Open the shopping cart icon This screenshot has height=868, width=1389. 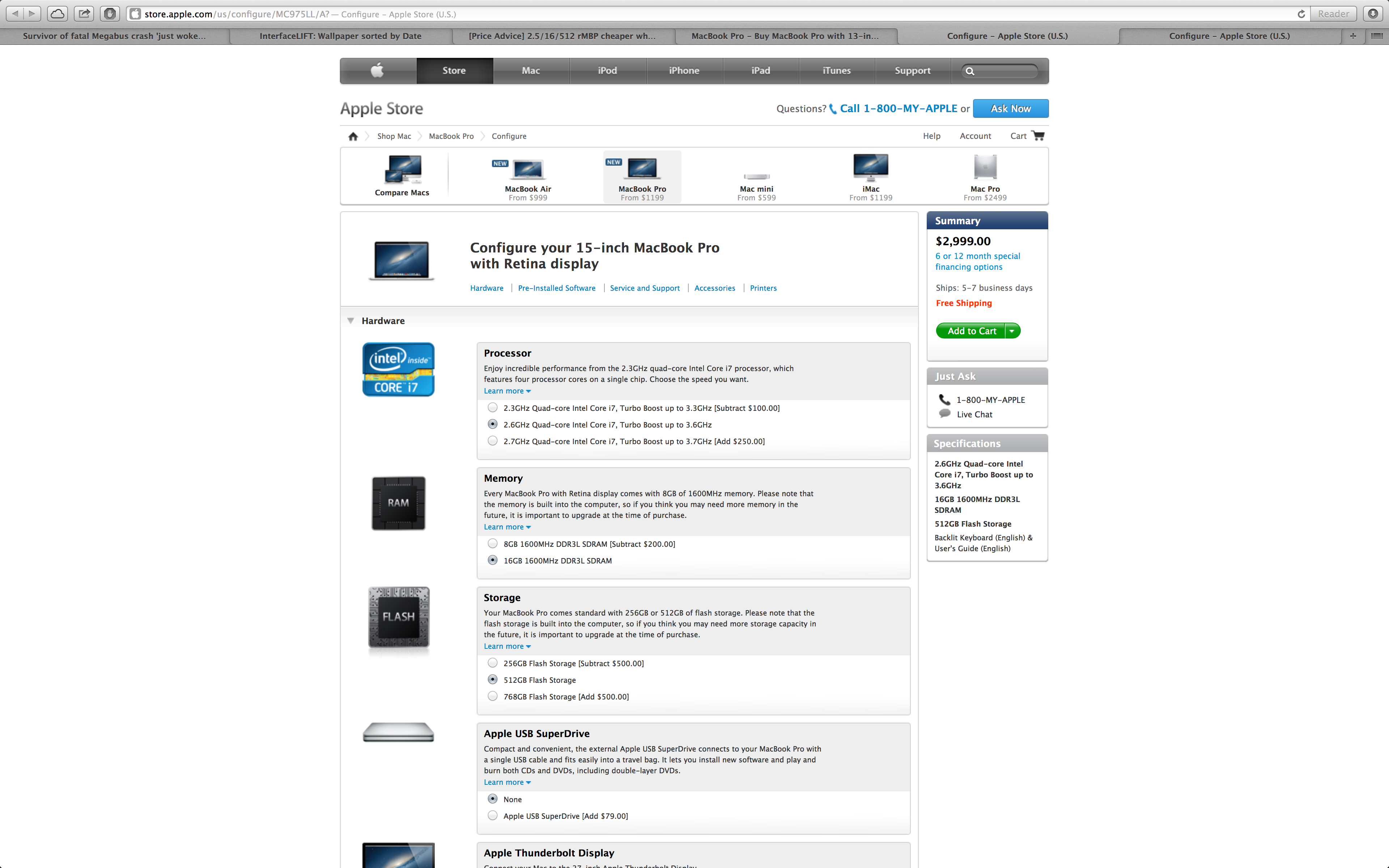(1038, 136)
